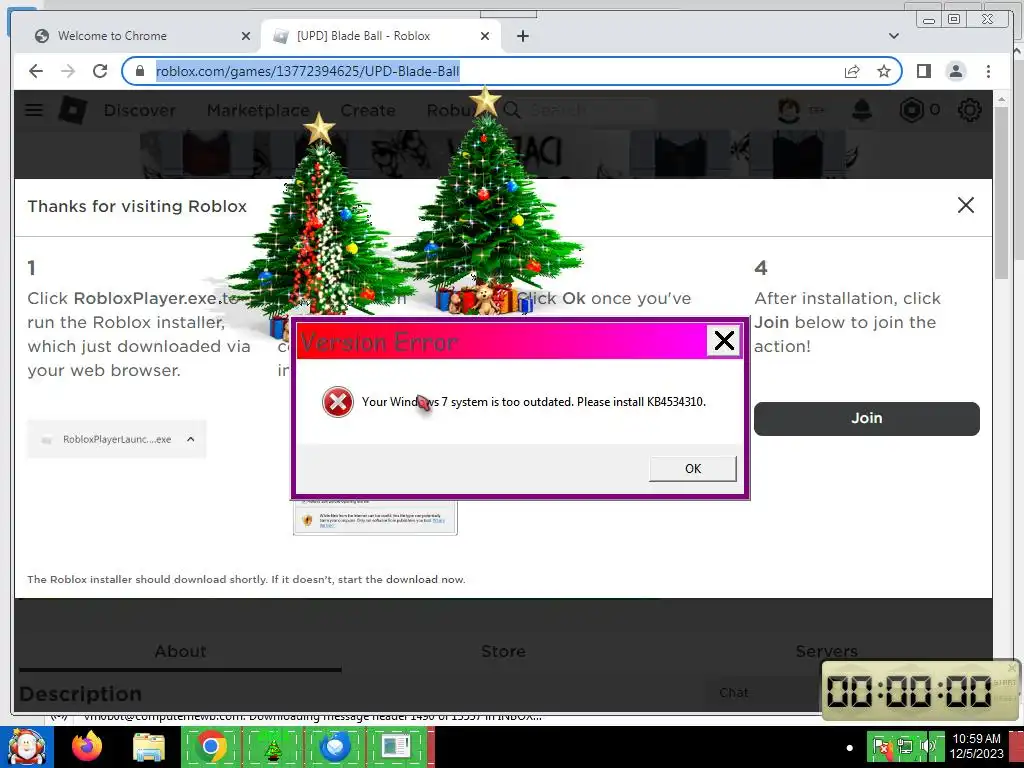Click the Chrome back arrow
The width and height of the screenshot is (1024, 768).
tap(36, 71)
